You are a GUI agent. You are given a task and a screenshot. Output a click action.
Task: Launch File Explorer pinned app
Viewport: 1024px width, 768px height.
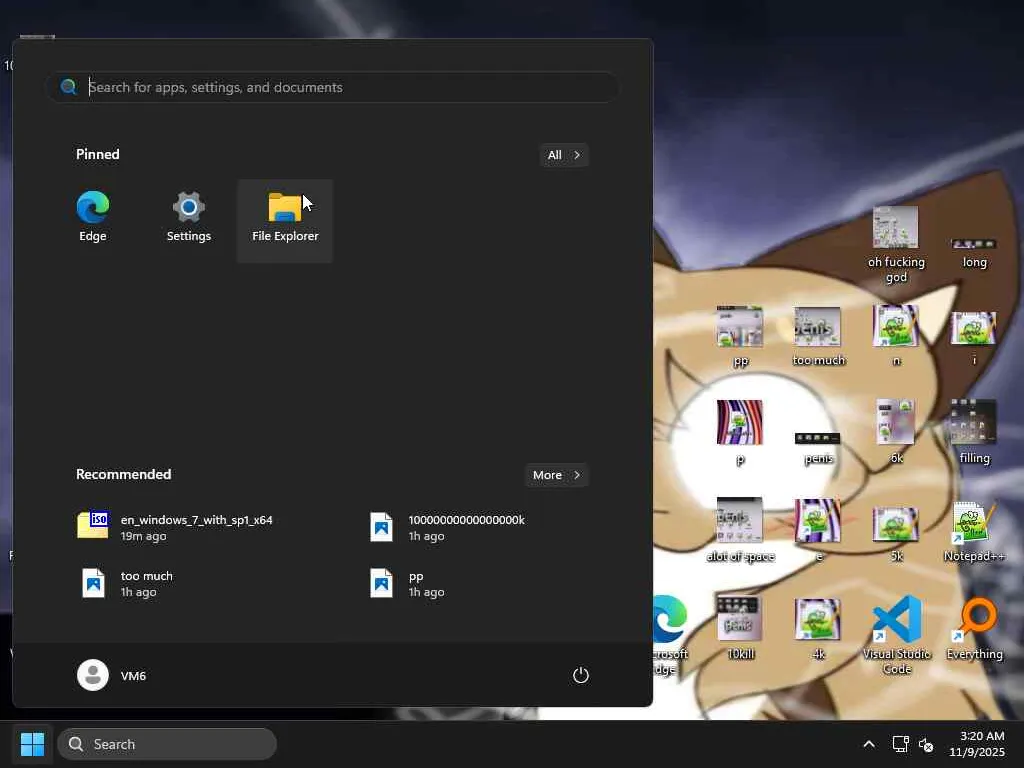[285, 220]
